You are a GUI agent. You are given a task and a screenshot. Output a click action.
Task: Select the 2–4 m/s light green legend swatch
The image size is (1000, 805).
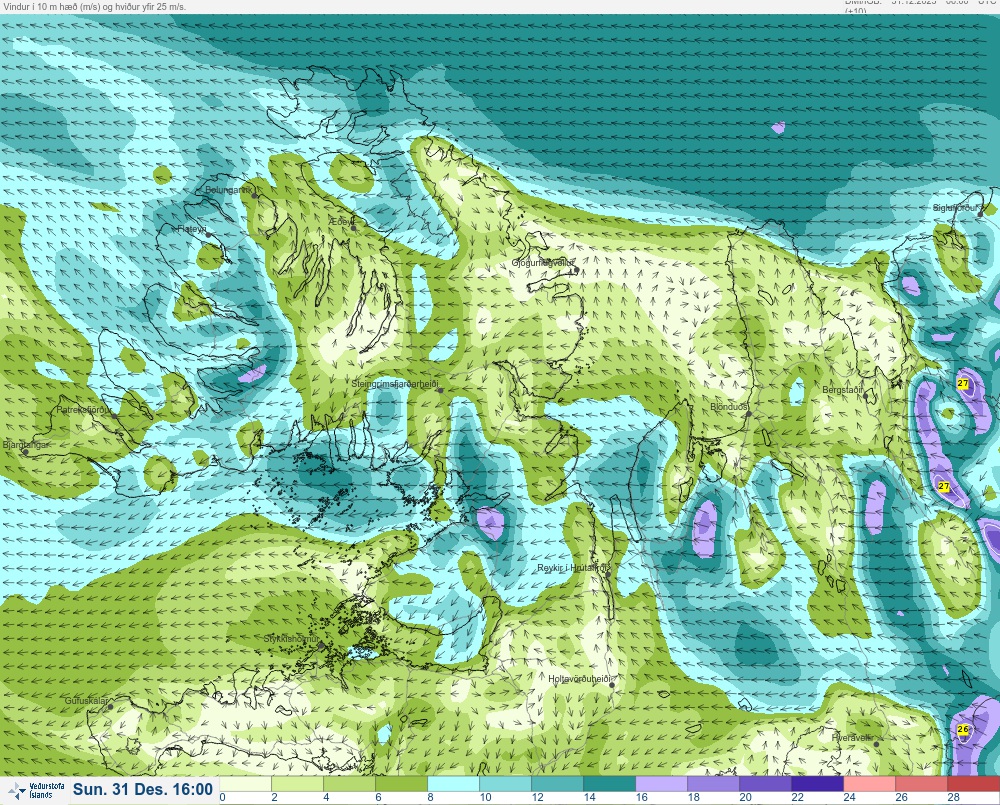tap(298, 783)
